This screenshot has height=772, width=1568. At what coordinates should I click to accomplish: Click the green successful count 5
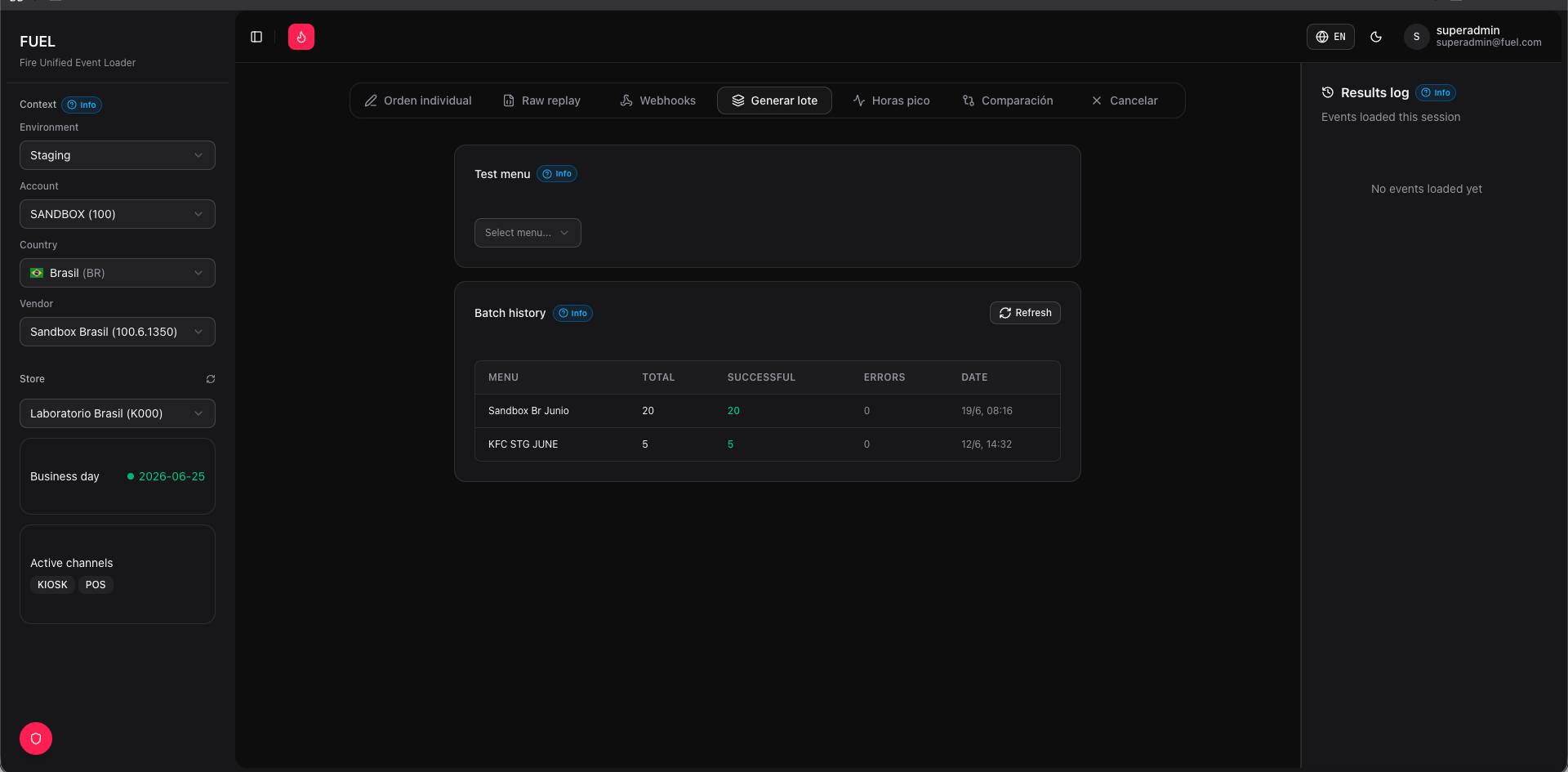point(730,444)
